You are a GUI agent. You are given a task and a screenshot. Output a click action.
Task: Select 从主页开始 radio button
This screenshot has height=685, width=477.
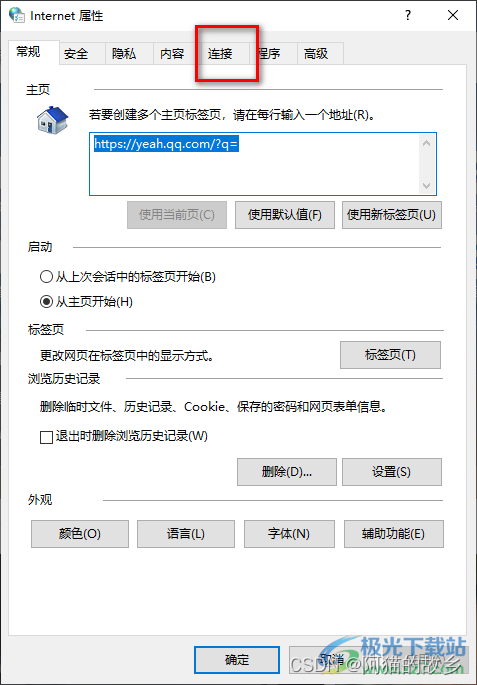(x=46, y=301)
